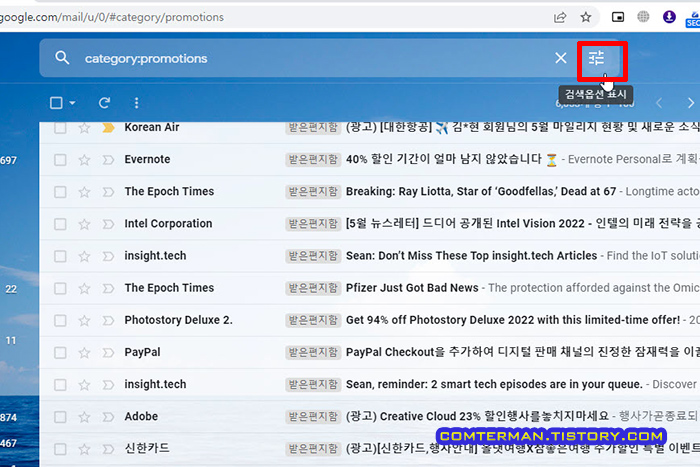Click the purple download extension icon
This screenshot has width=700, height=467.
(x=669, y=17)
